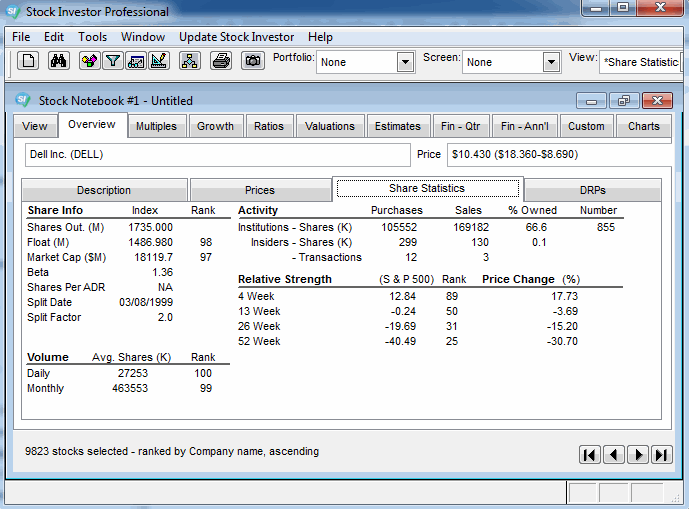Open the Update Stock Investor menu

(236, 37)
